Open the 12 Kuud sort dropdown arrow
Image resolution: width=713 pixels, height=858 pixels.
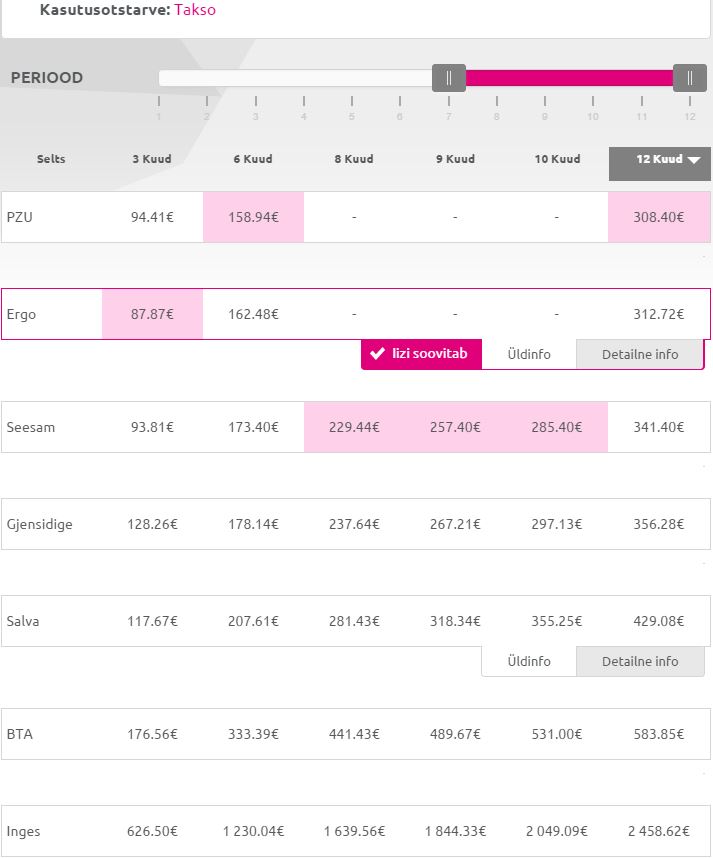694,160
